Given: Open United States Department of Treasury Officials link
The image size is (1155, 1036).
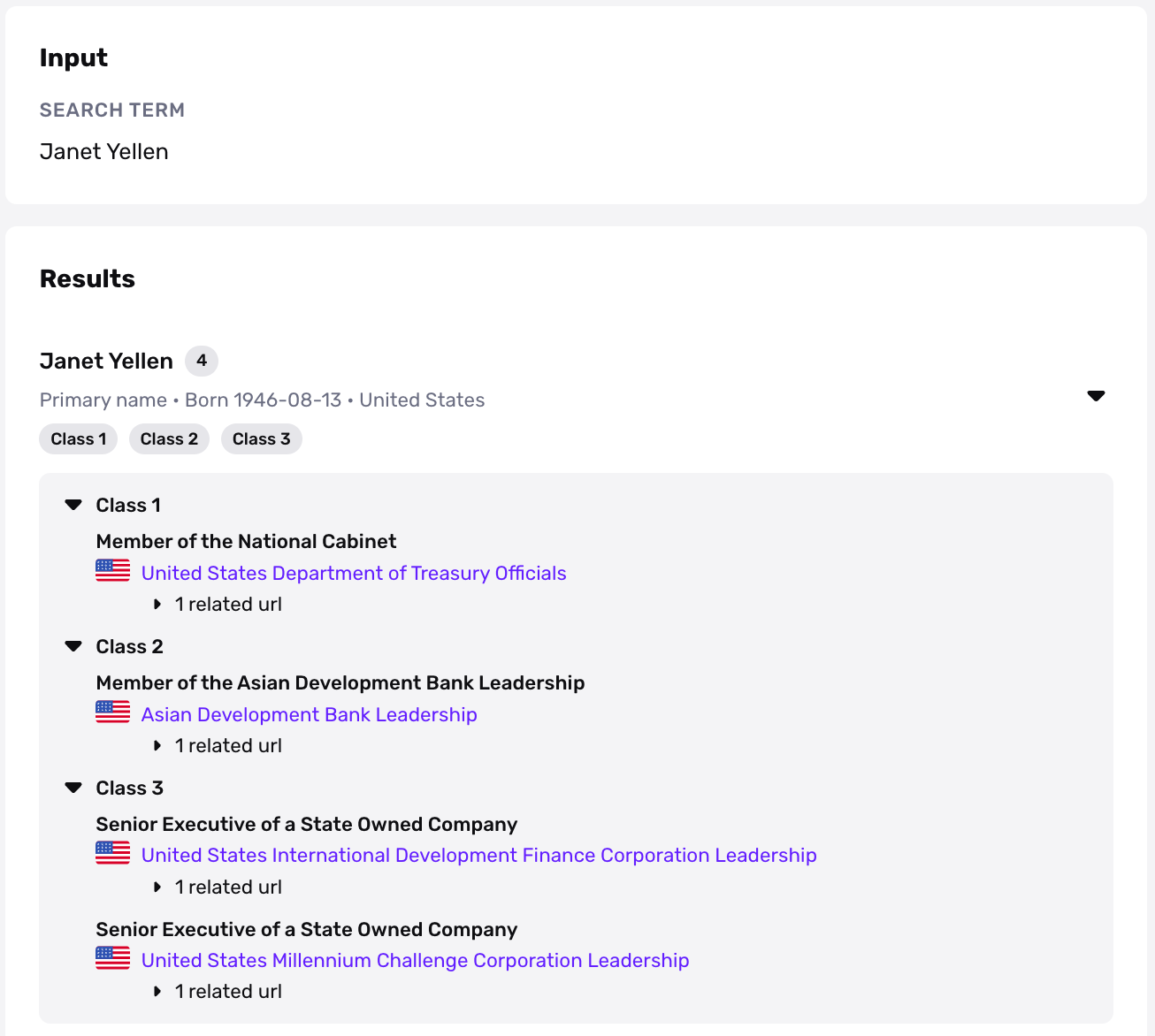Looking at the screenshot, I should coord(354,573).
